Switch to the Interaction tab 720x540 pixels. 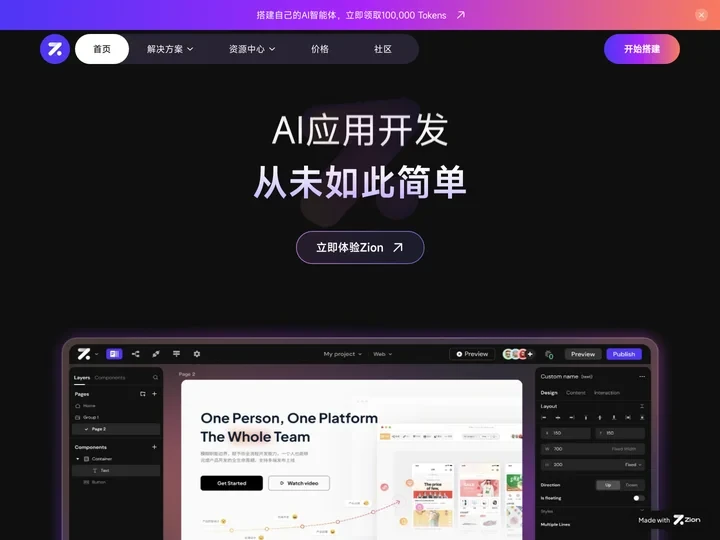607,393
